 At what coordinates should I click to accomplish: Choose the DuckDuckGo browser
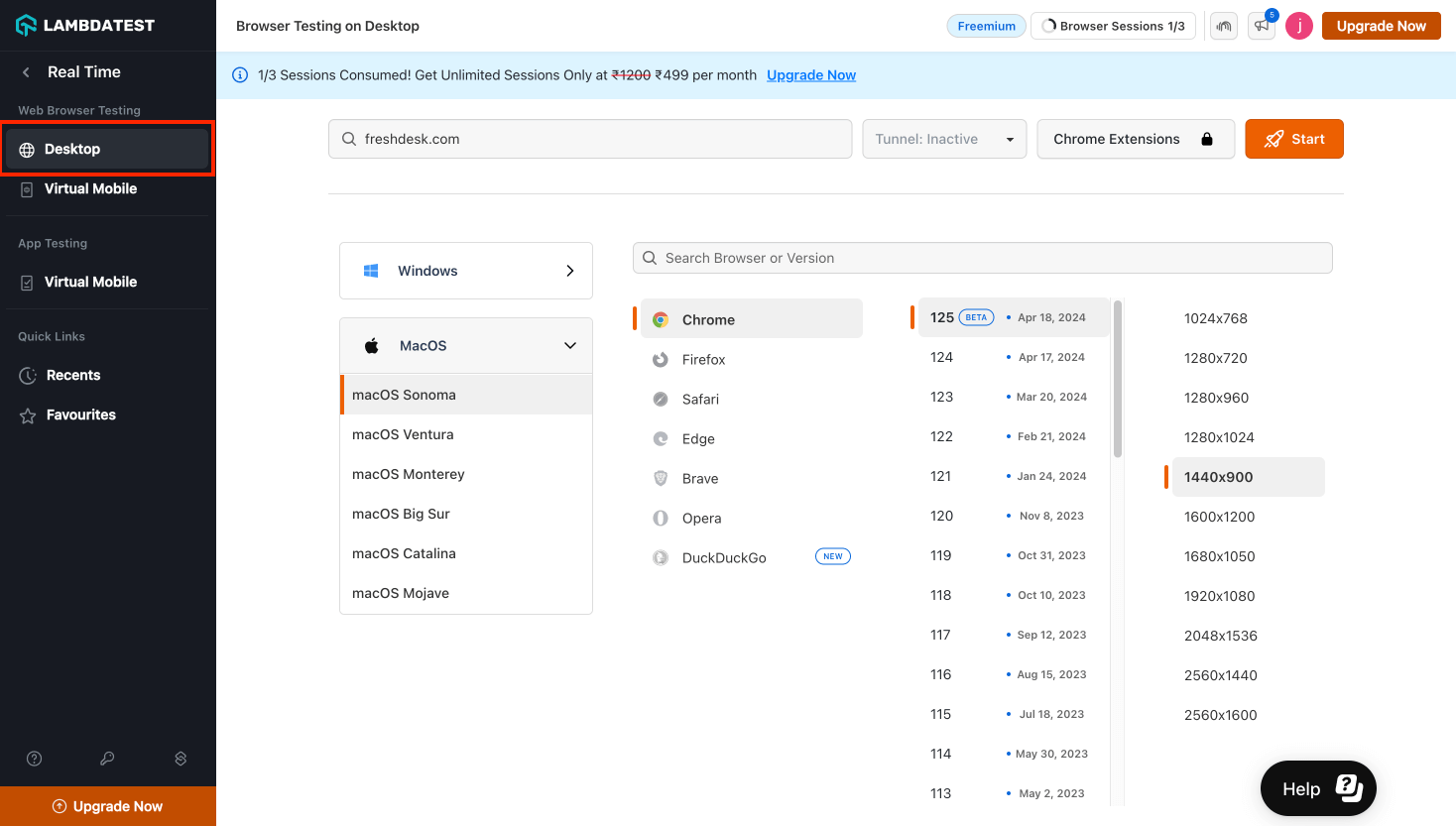coord(723,558)
